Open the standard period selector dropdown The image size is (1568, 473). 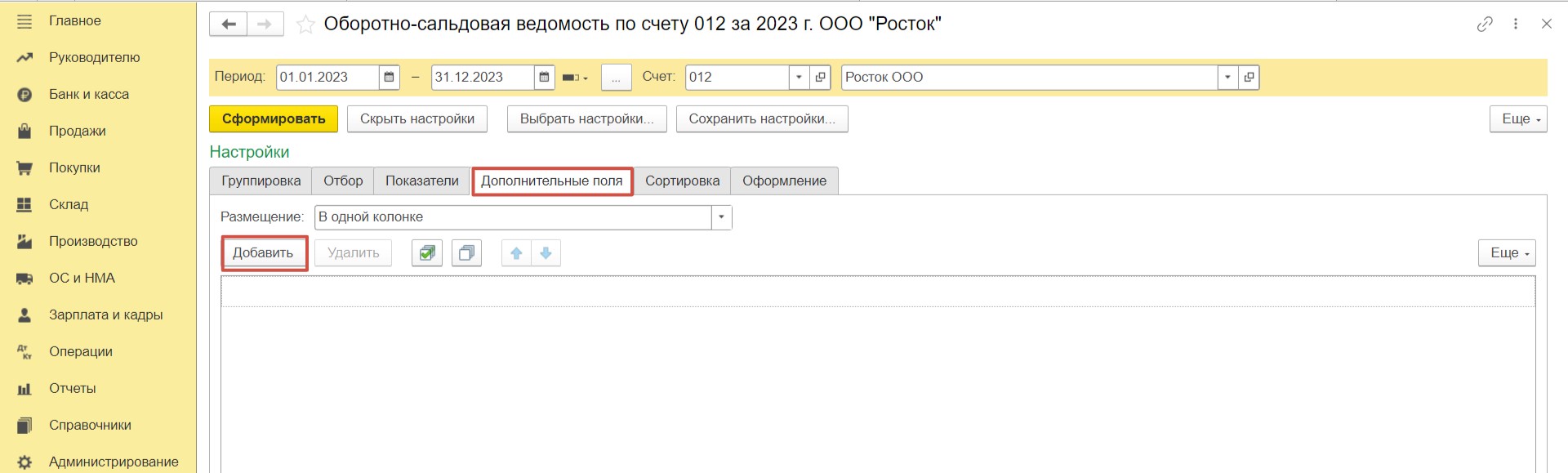(x=575, y=78)
